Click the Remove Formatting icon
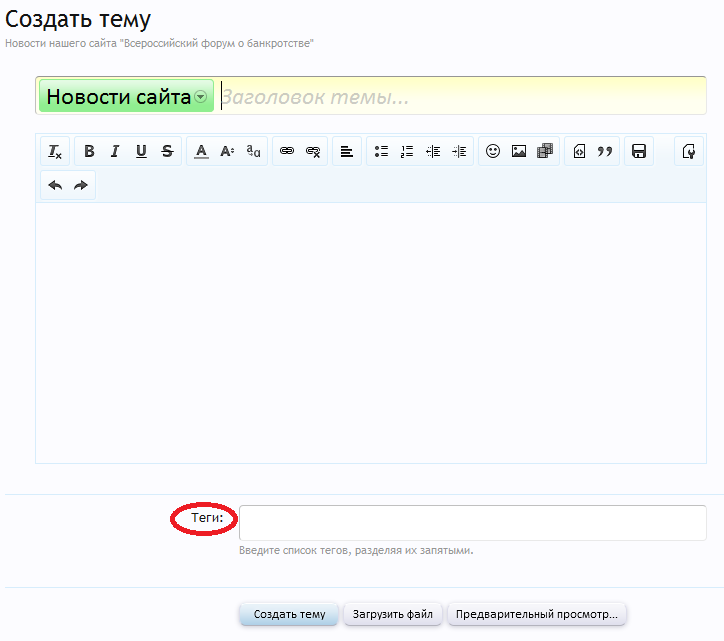 (x=55, y=151)
